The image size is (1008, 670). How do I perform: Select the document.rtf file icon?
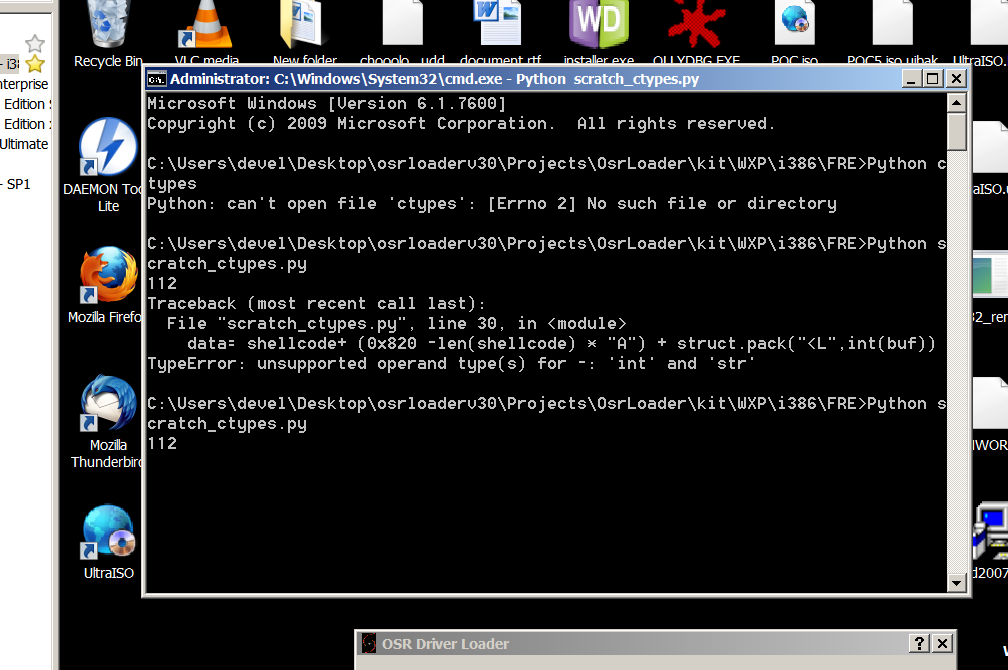tap(500, 27)
